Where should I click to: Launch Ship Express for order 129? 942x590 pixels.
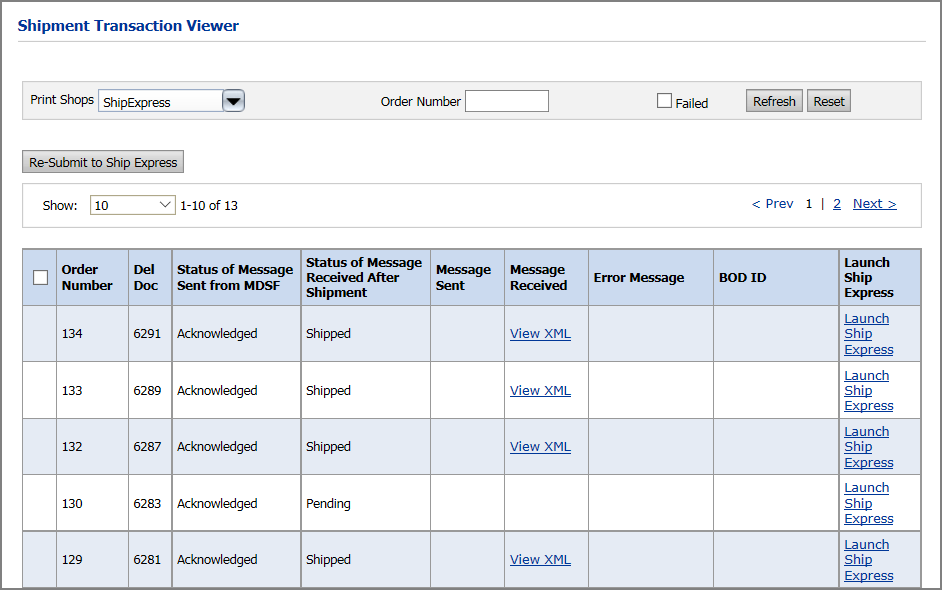pyautogui.click(x=866, y=560)
